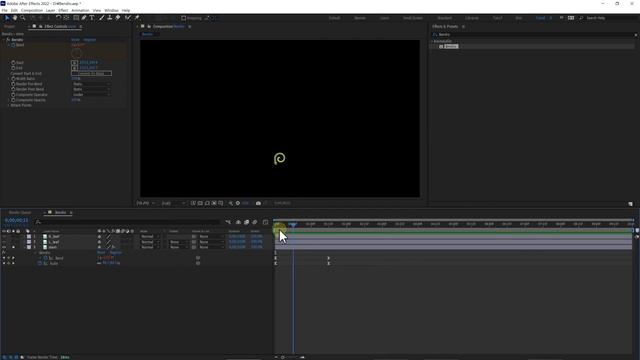
Task: Open the Composition menu
Action: pos(31,10)
